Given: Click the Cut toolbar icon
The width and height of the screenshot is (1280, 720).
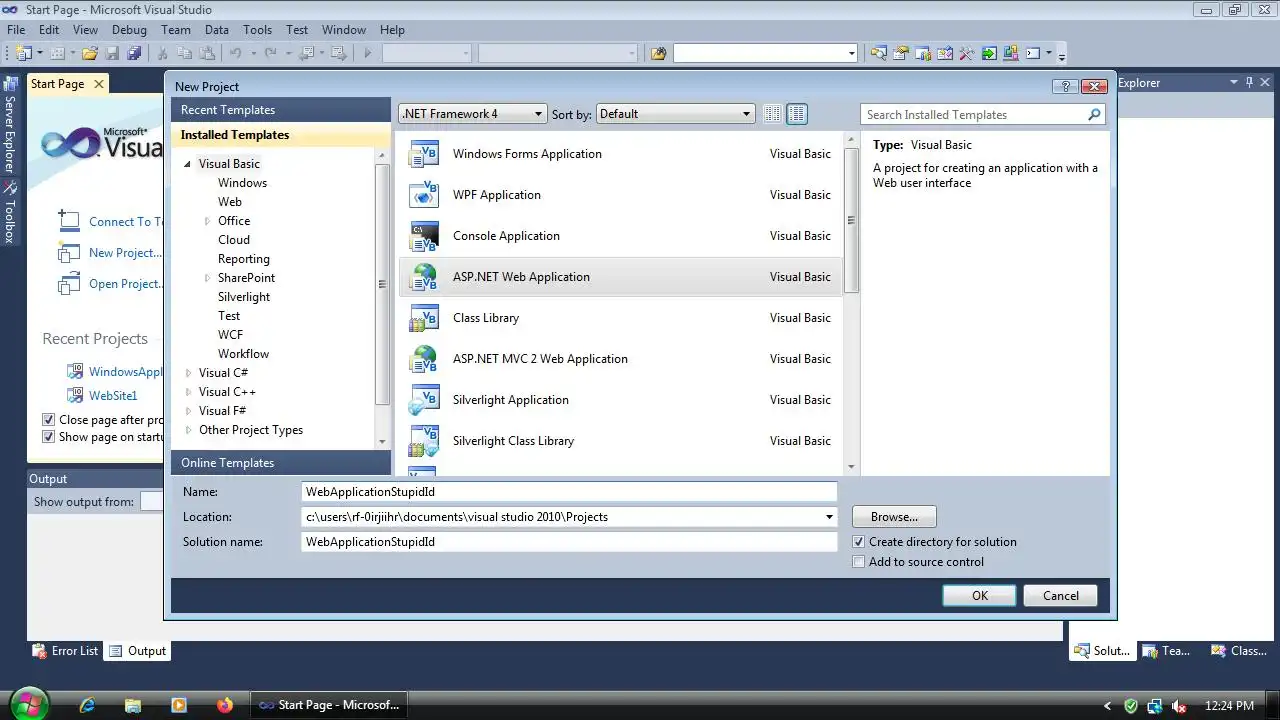Looking at the screenshot, I should [x=162, y=53].
